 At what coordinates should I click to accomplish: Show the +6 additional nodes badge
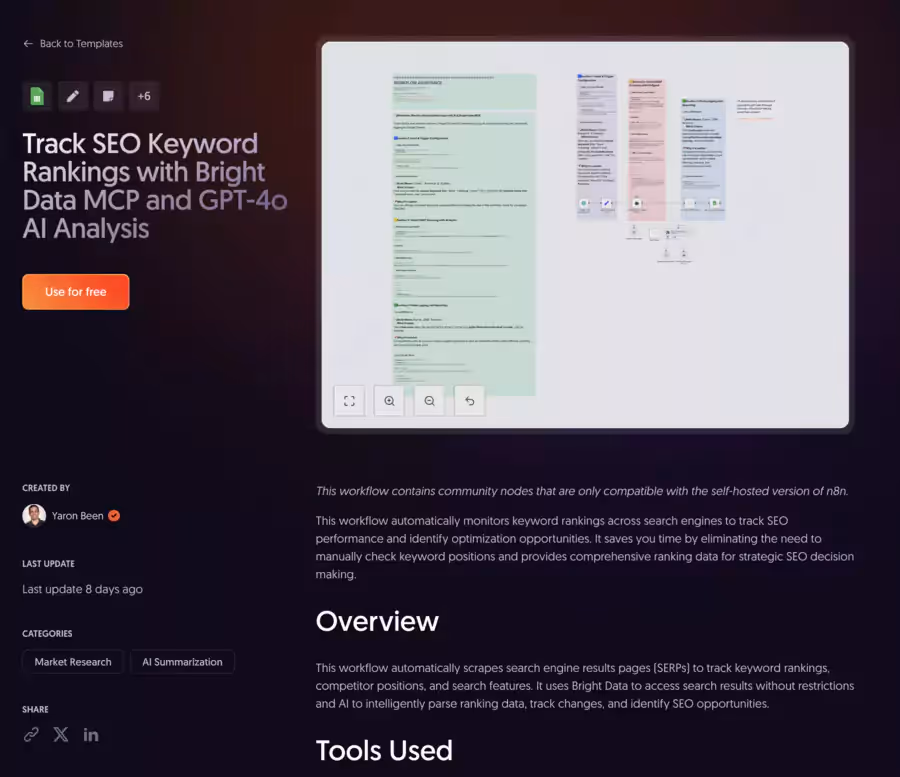[144, 96]
